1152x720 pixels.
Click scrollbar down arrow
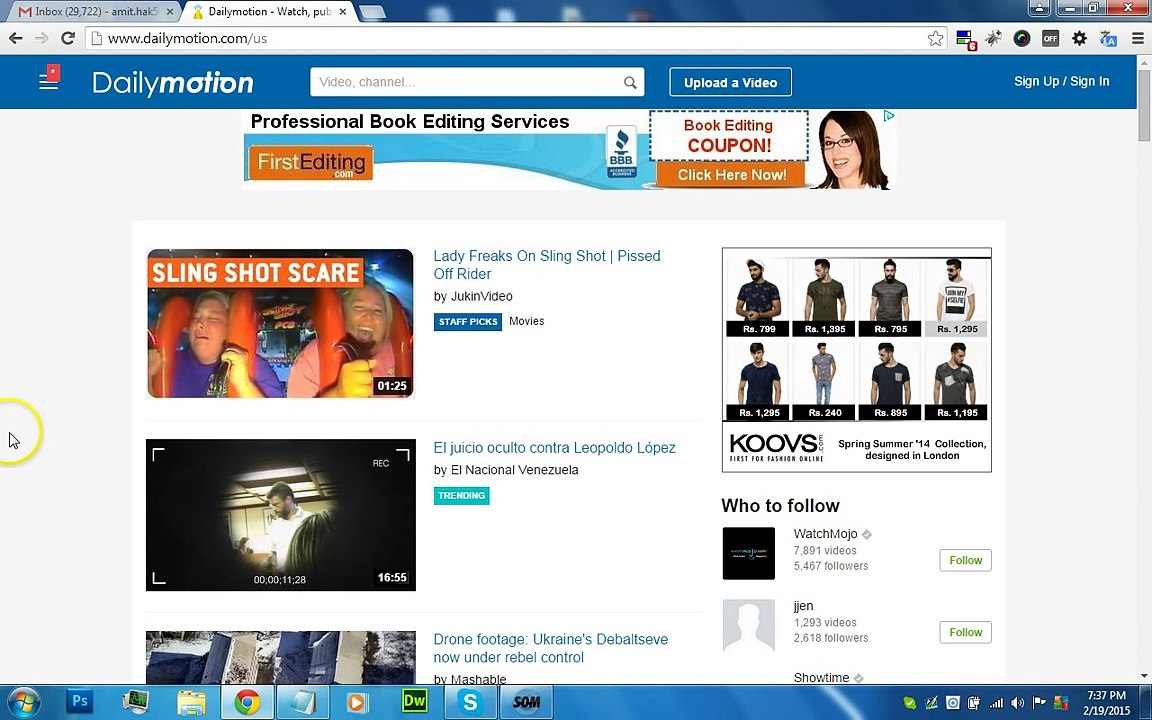1144,676
